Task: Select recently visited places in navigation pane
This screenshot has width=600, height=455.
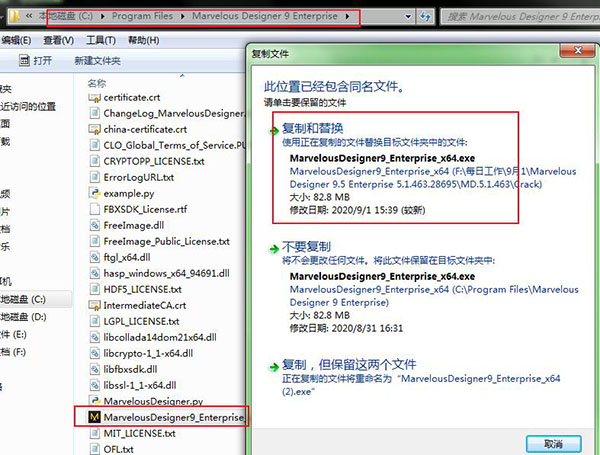Action: click(x=28, y=106)
